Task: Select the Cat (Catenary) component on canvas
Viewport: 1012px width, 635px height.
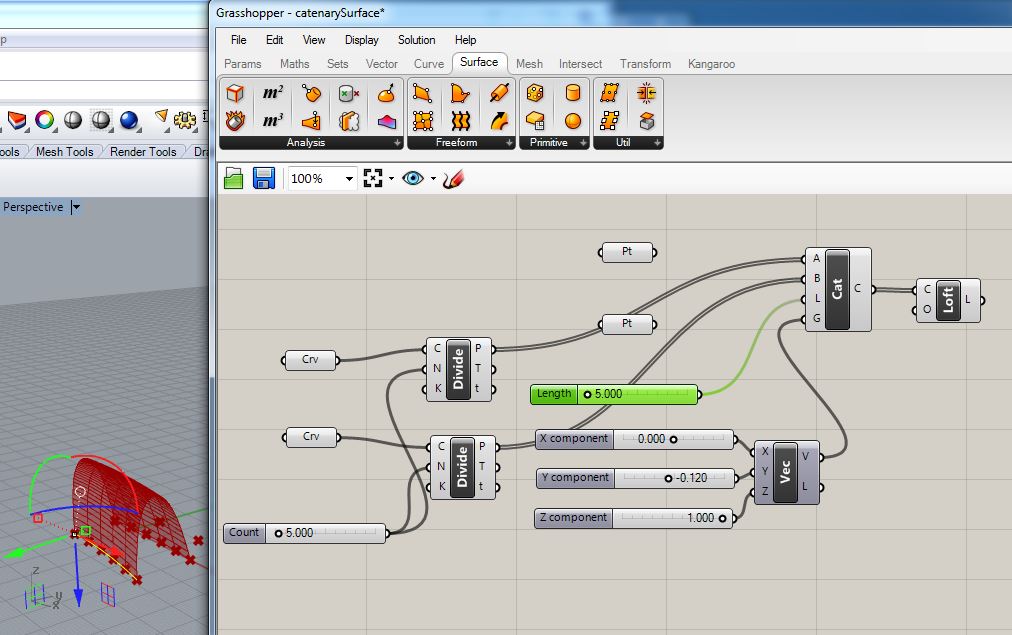Action: click(x=836, y=287)
